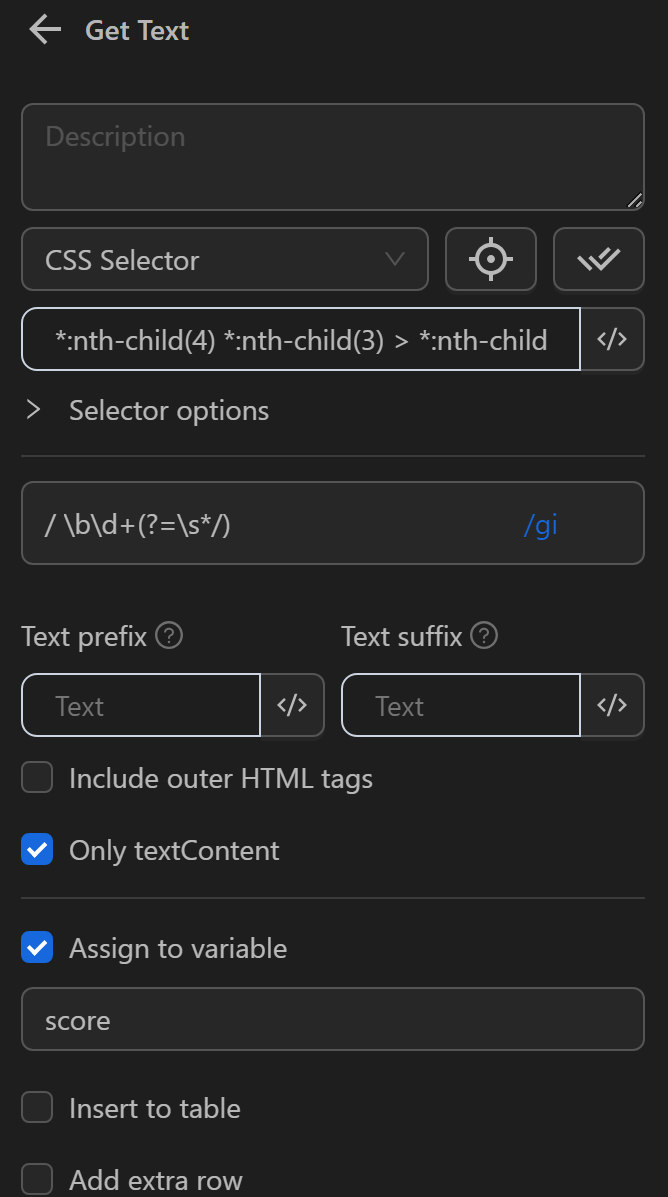Screen dimensions: 668x1197
Task: Enable Insert to table
Action: (x=37, y=1107)
